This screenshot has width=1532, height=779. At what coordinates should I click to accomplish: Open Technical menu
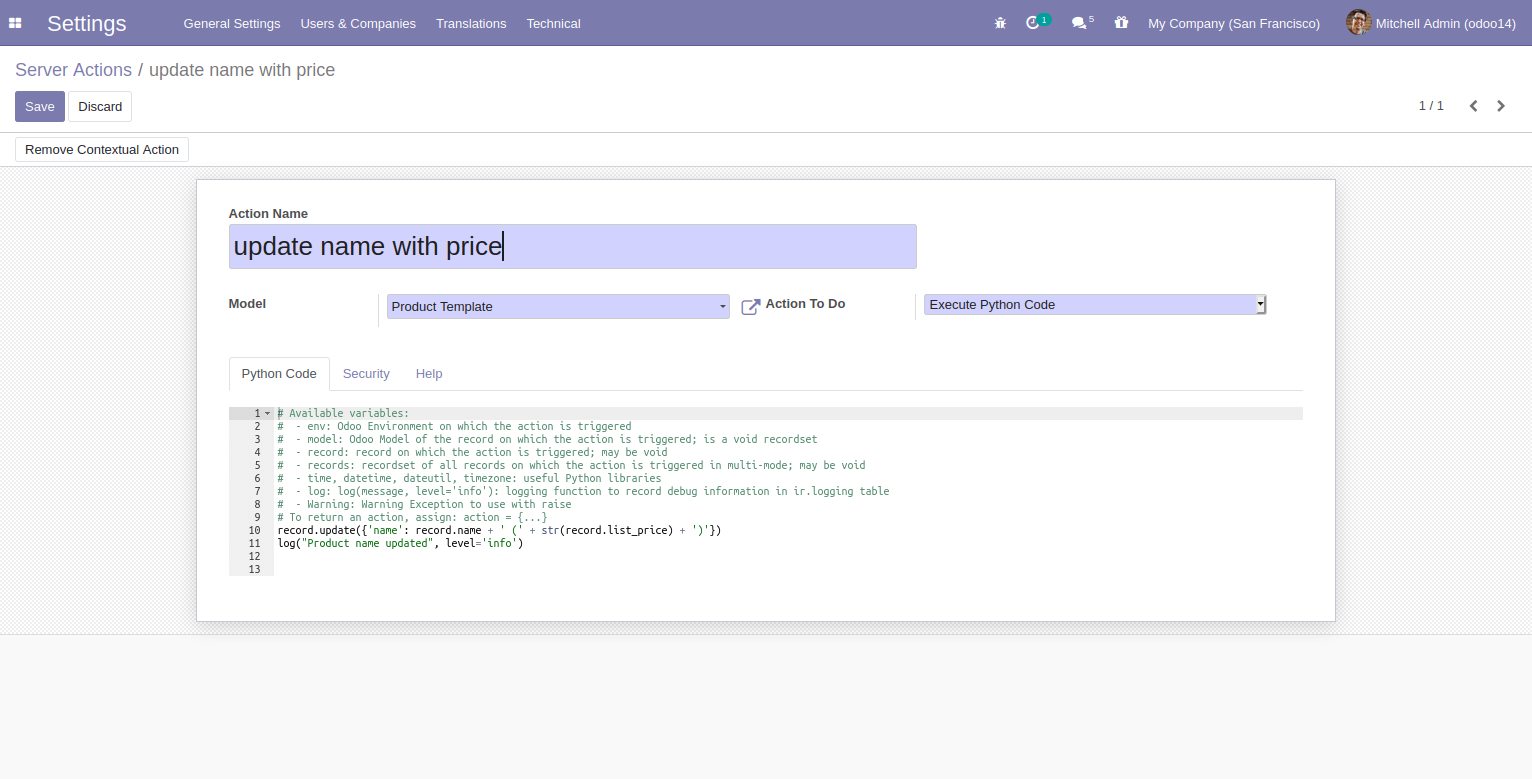click(x=553, y=23)
